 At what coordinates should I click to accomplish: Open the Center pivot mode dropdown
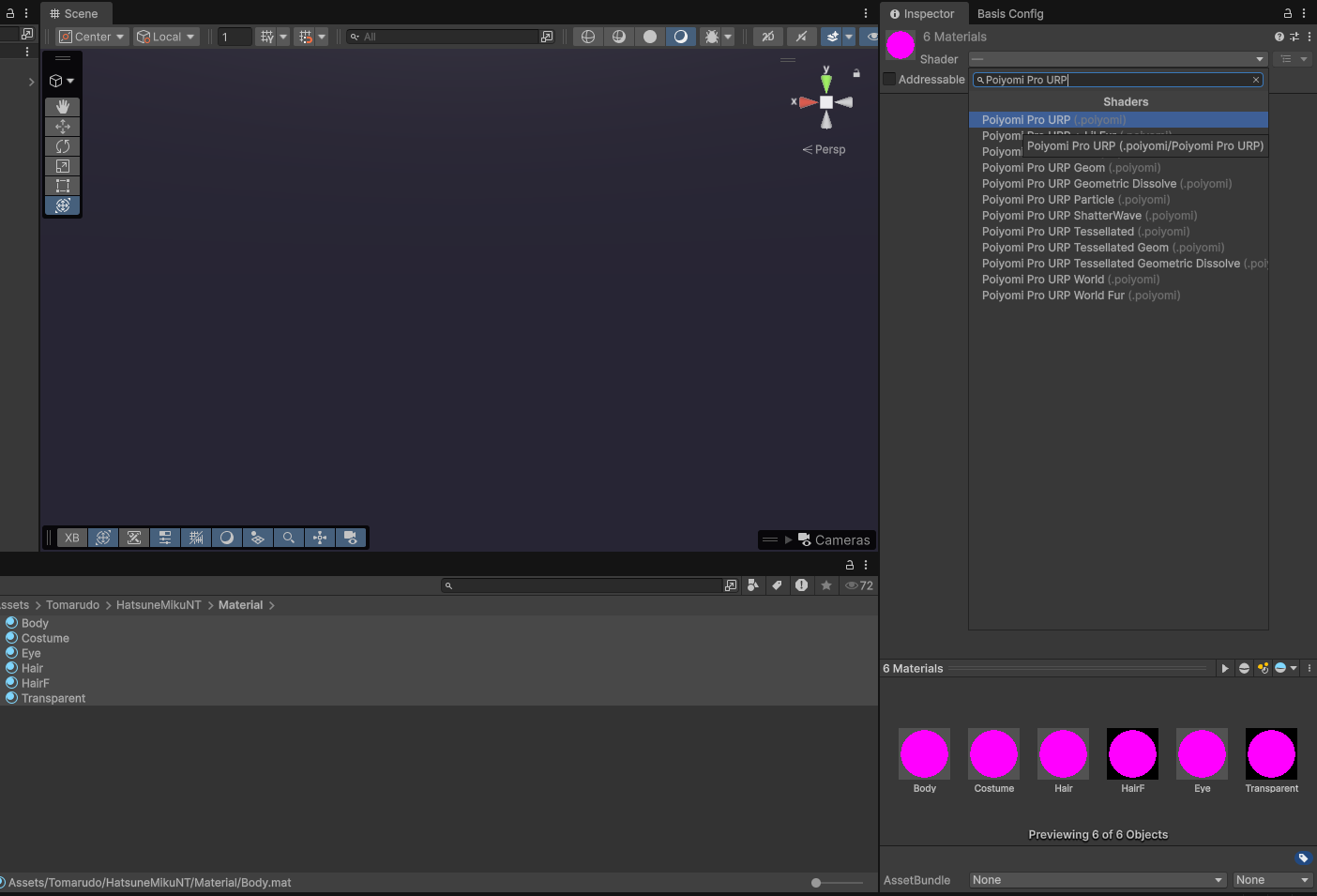(91, 36)
